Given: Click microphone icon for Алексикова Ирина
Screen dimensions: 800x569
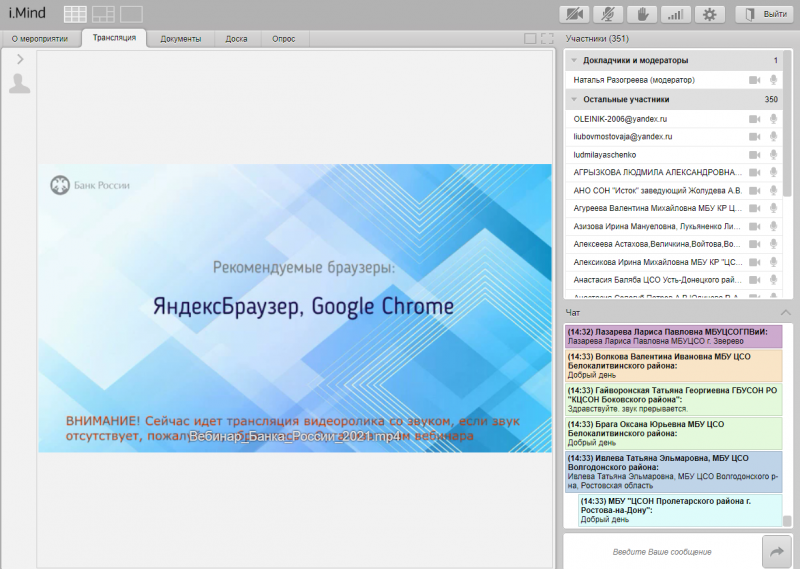Looking at the screenshot, I should [773, 262].
